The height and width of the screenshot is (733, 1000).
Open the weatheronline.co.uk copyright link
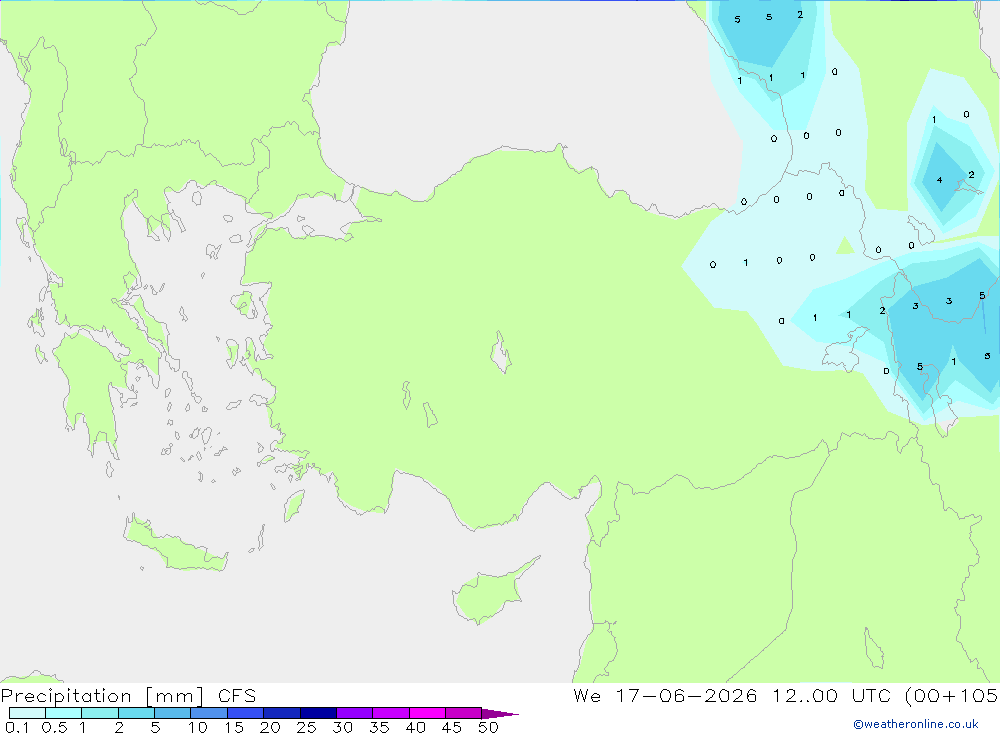coord(916,724)
